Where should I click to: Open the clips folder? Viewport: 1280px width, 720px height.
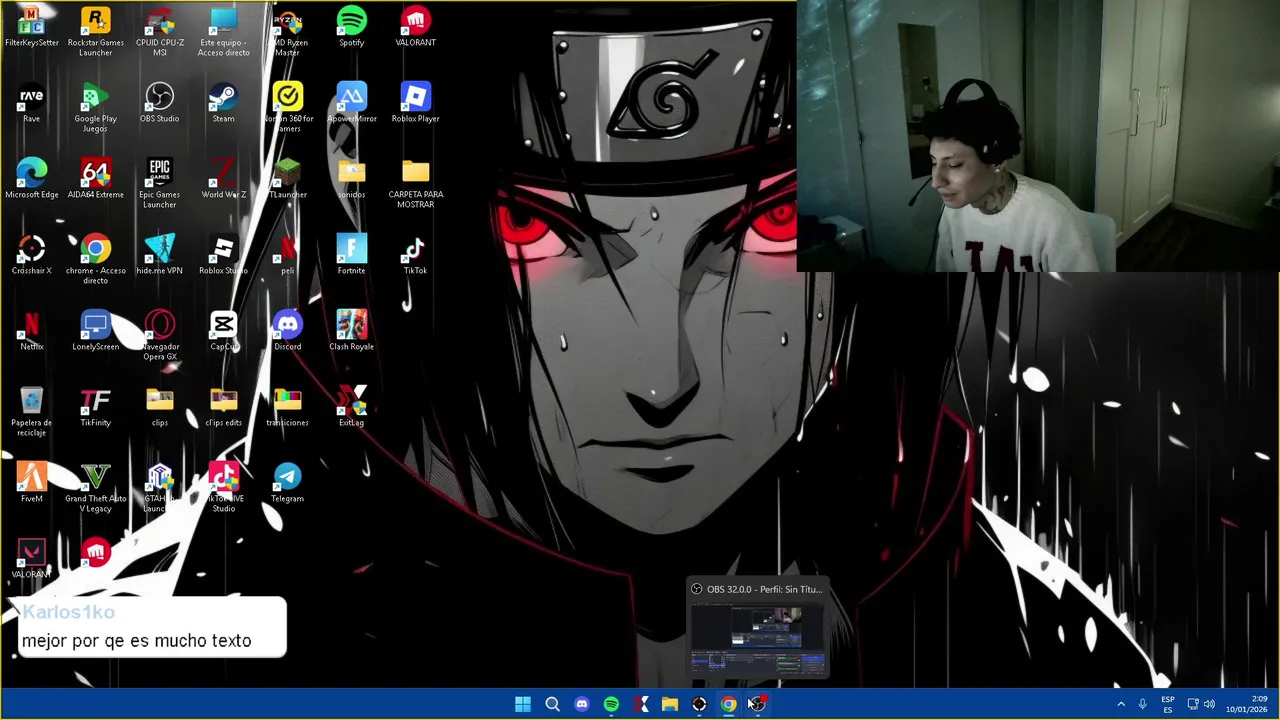pyautogui.click(x=160, y=407)
